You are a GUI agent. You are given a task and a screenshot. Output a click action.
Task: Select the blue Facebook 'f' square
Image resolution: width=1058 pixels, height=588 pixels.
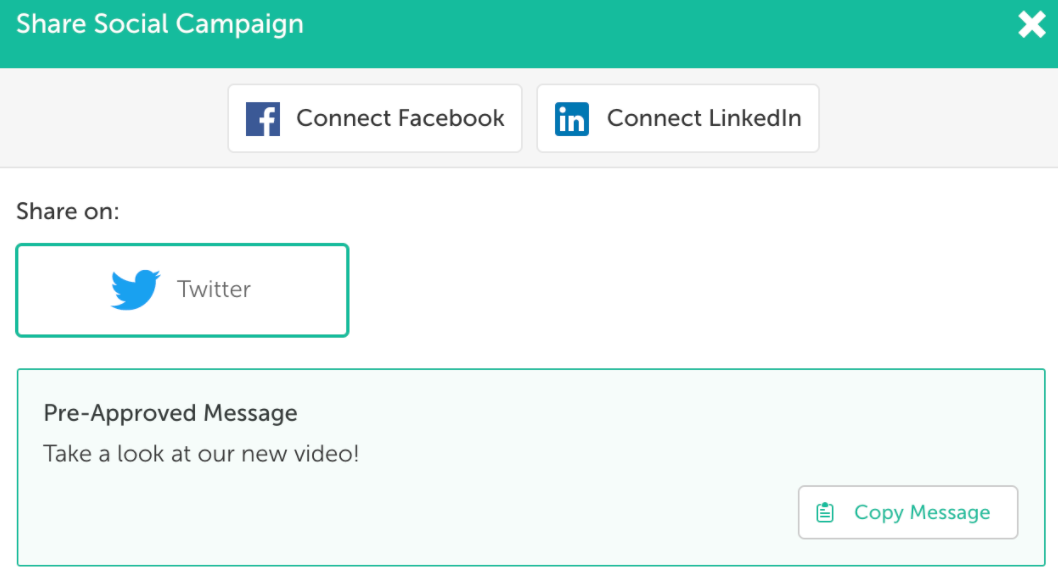(x=262, y=118)
